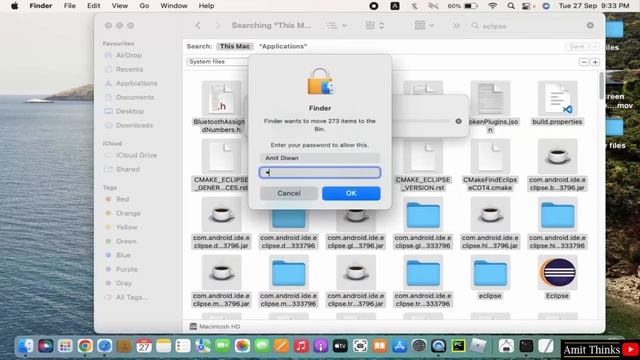Open Safari from the Dock

click(x=104, y=346)
